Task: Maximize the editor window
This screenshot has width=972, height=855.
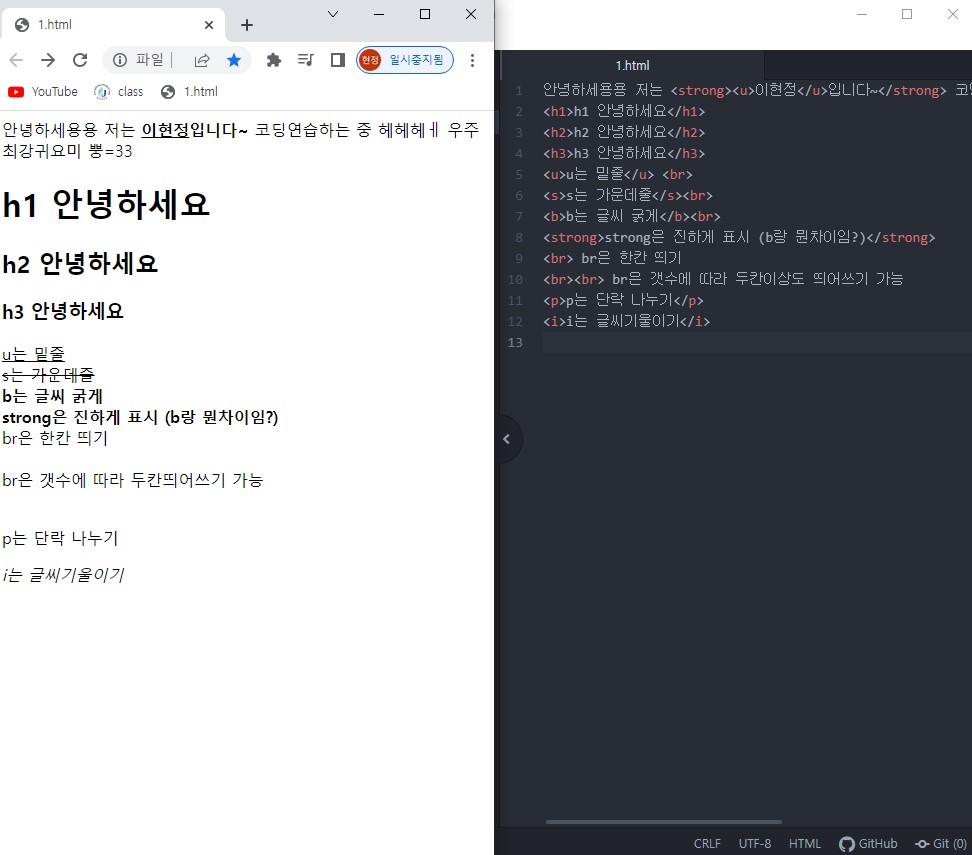Action: 907,14
